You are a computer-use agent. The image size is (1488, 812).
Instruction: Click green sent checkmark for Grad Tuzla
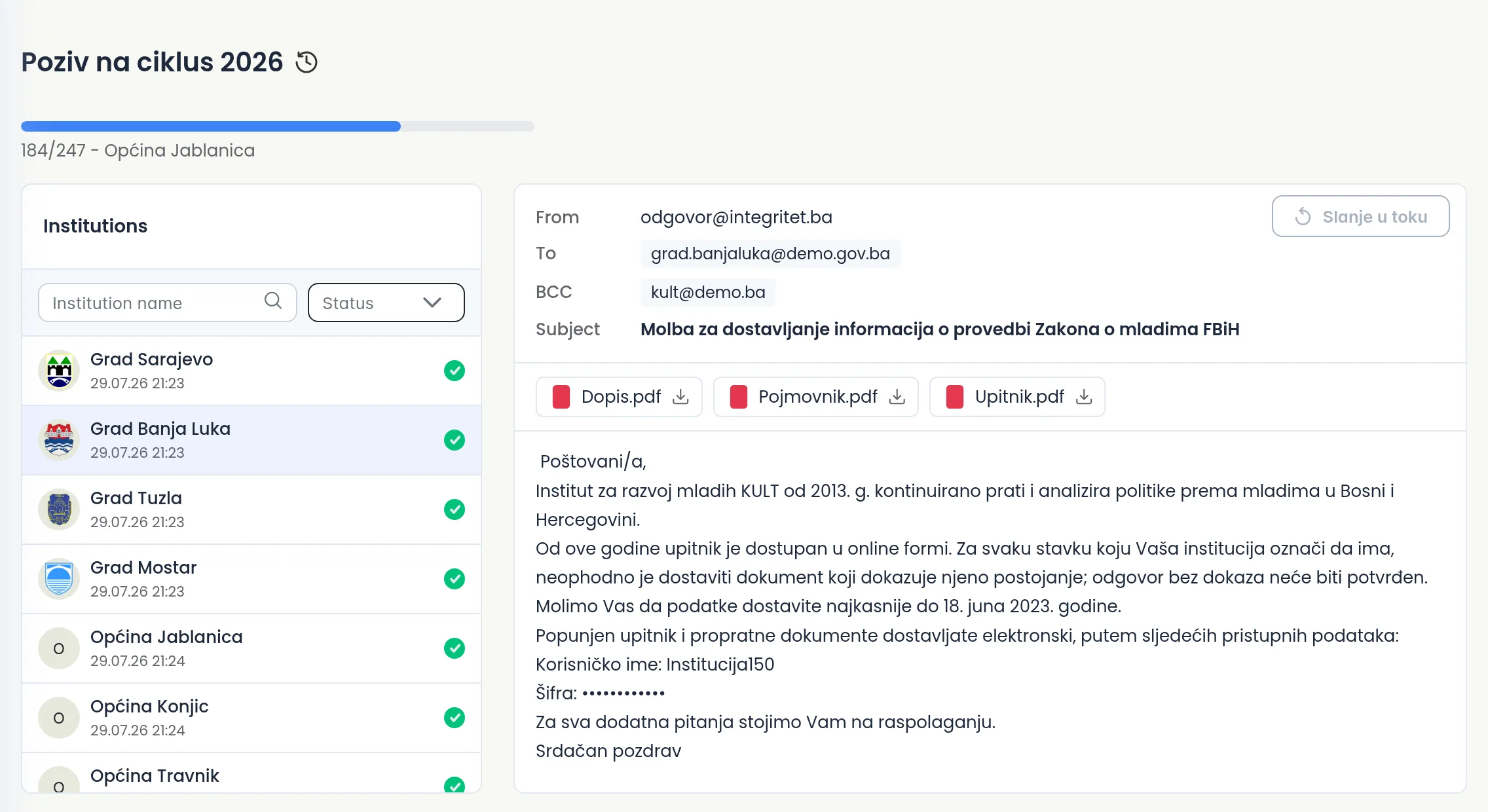[x=455, y=509]
